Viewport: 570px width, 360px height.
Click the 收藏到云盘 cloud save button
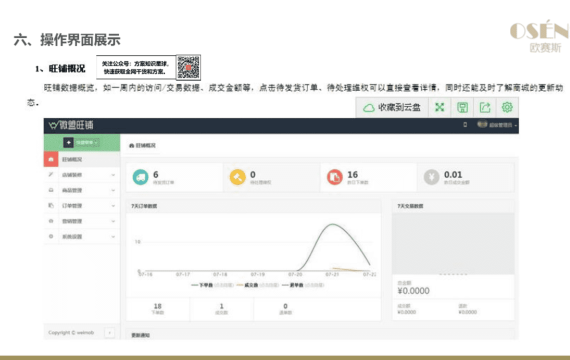392,107
